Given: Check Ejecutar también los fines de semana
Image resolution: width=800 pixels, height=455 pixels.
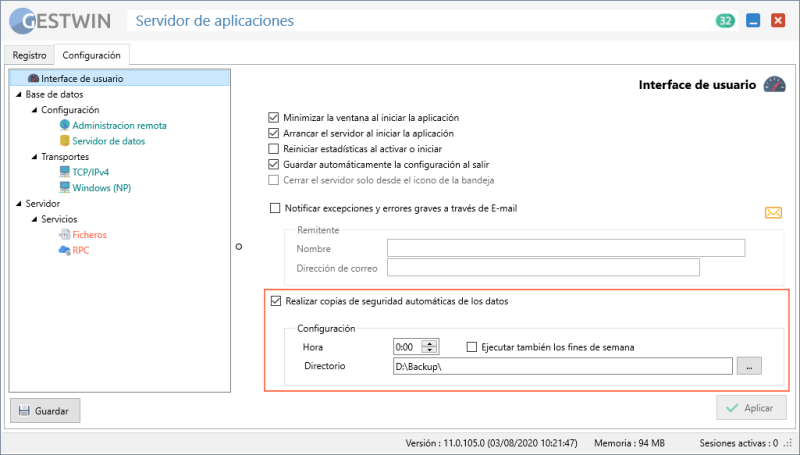Looking at the screenshot, I should (x=472, y=347).
